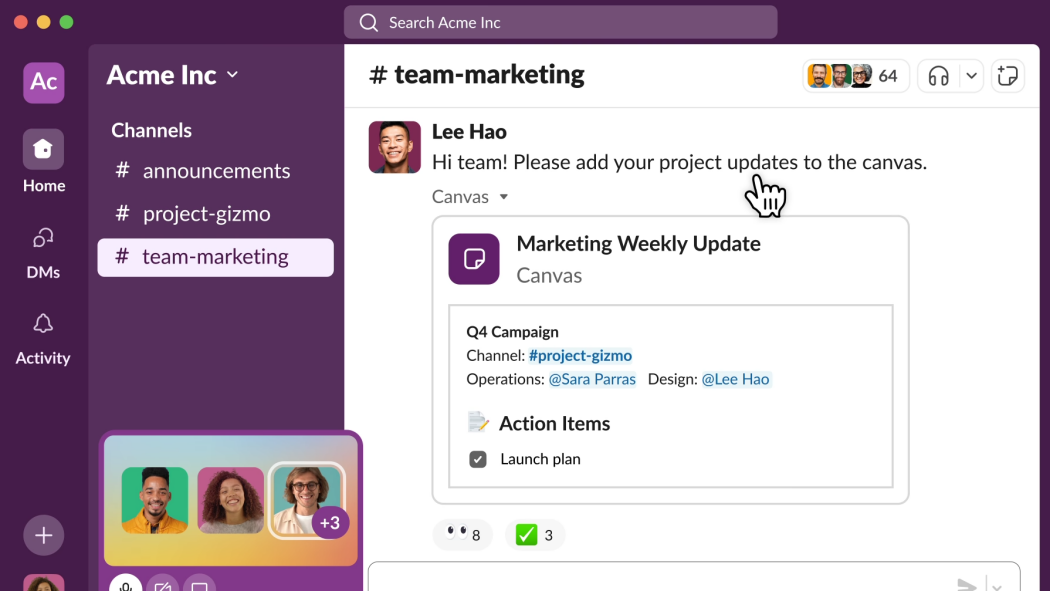Open the Sara Parras mention link

coord(591,379)
